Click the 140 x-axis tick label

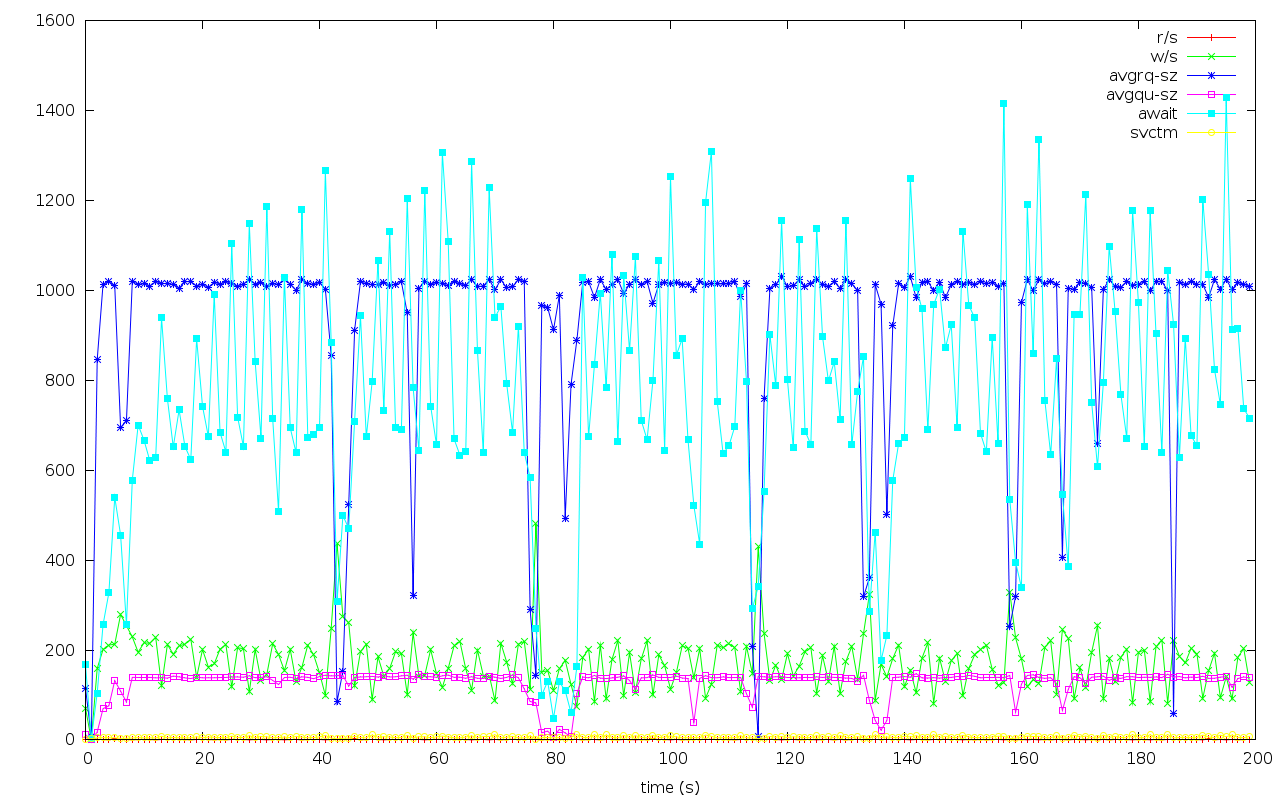[905, 759]
